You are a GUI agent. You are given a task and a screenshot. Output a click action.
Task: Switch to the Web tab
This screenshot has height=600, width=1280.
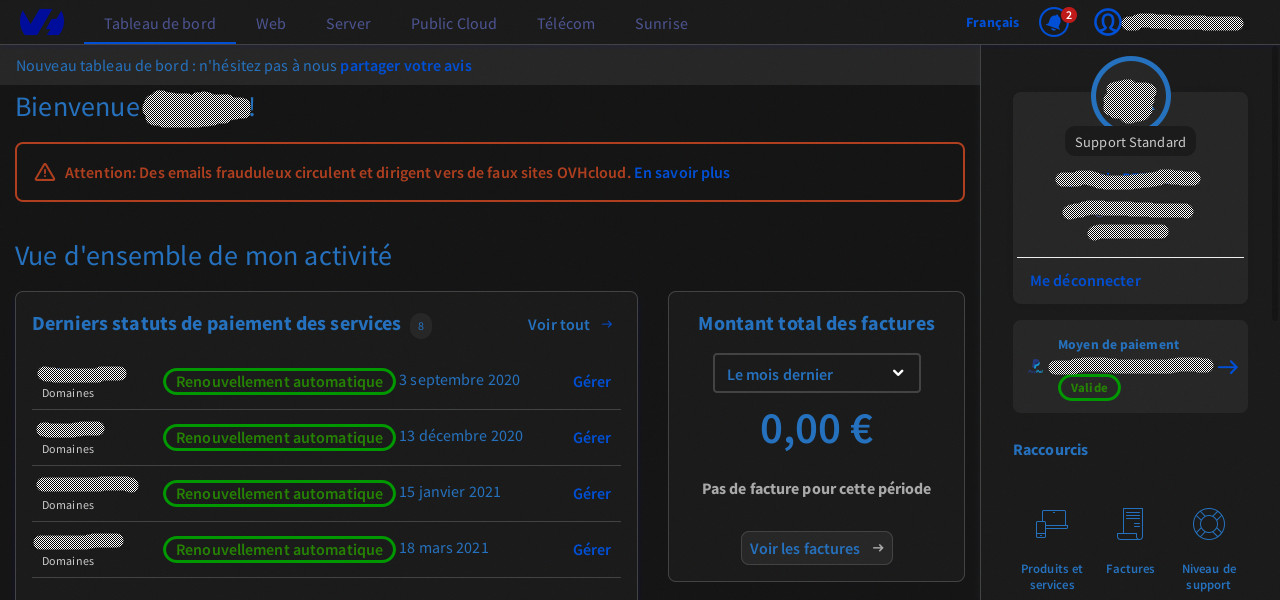[270, 23]
